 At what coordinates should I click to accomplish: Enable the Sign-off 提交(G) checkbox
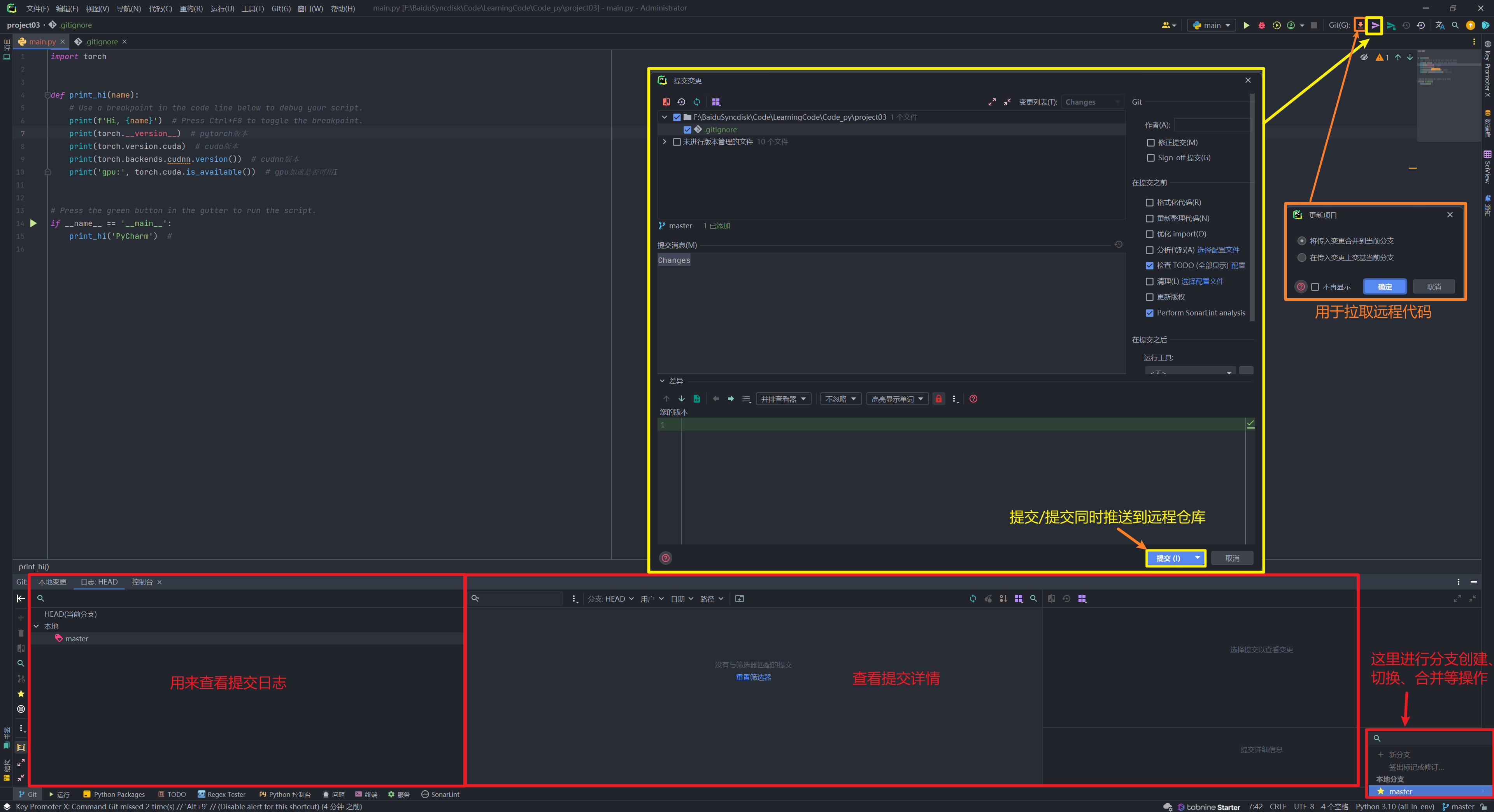[x=1151, y=157]
